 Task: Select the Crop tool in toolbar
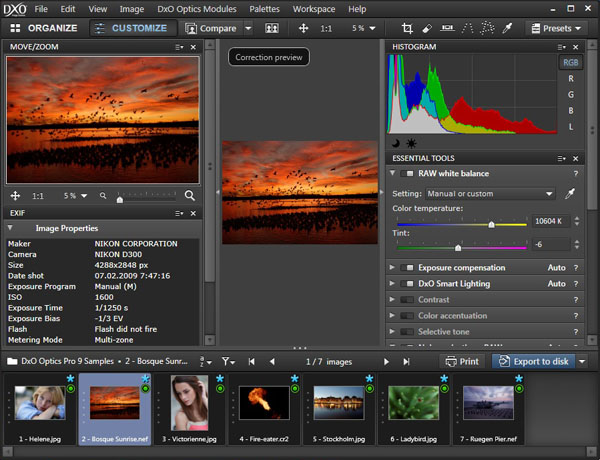407,28
